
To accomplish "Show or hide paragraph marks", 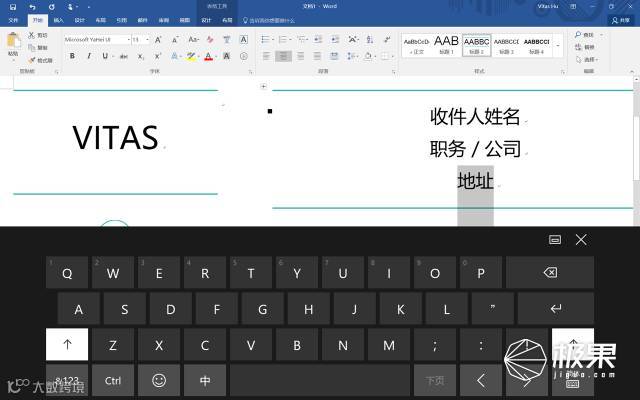I will point(387,39).
